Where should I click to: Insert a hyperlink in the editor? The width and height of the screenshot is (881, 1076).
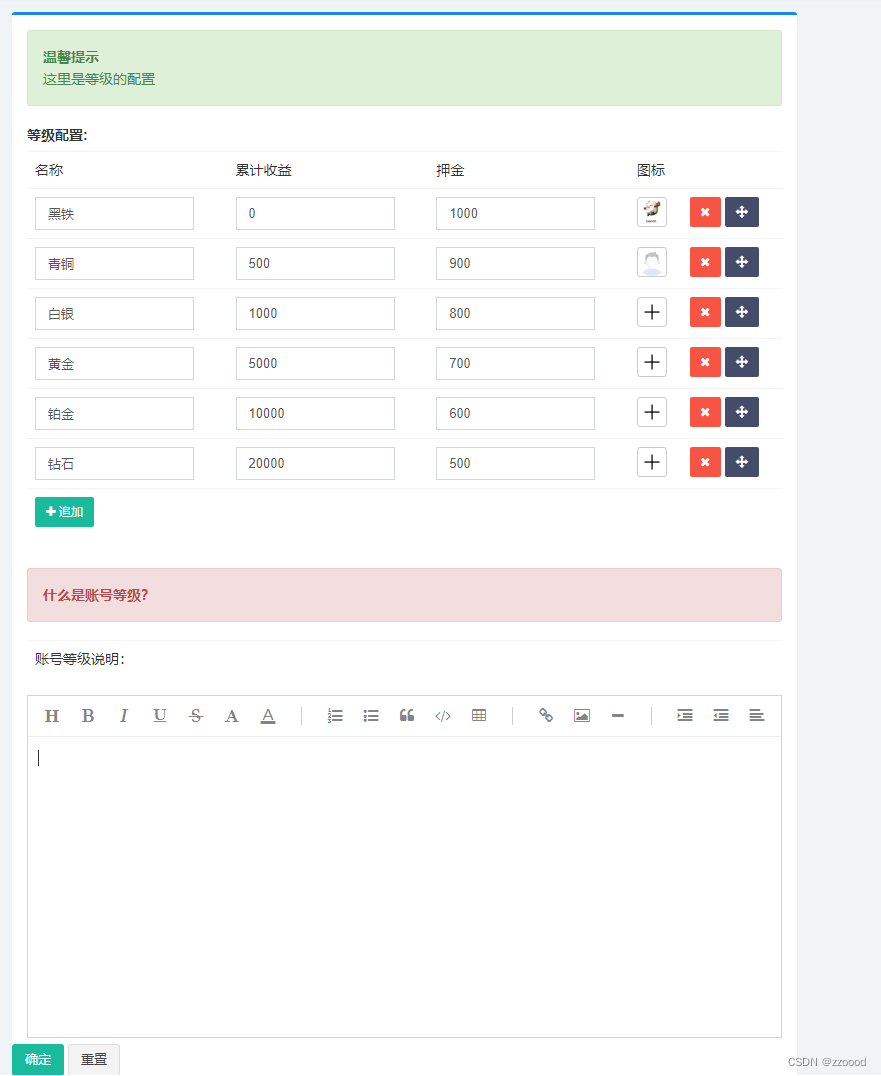point(546,715)
